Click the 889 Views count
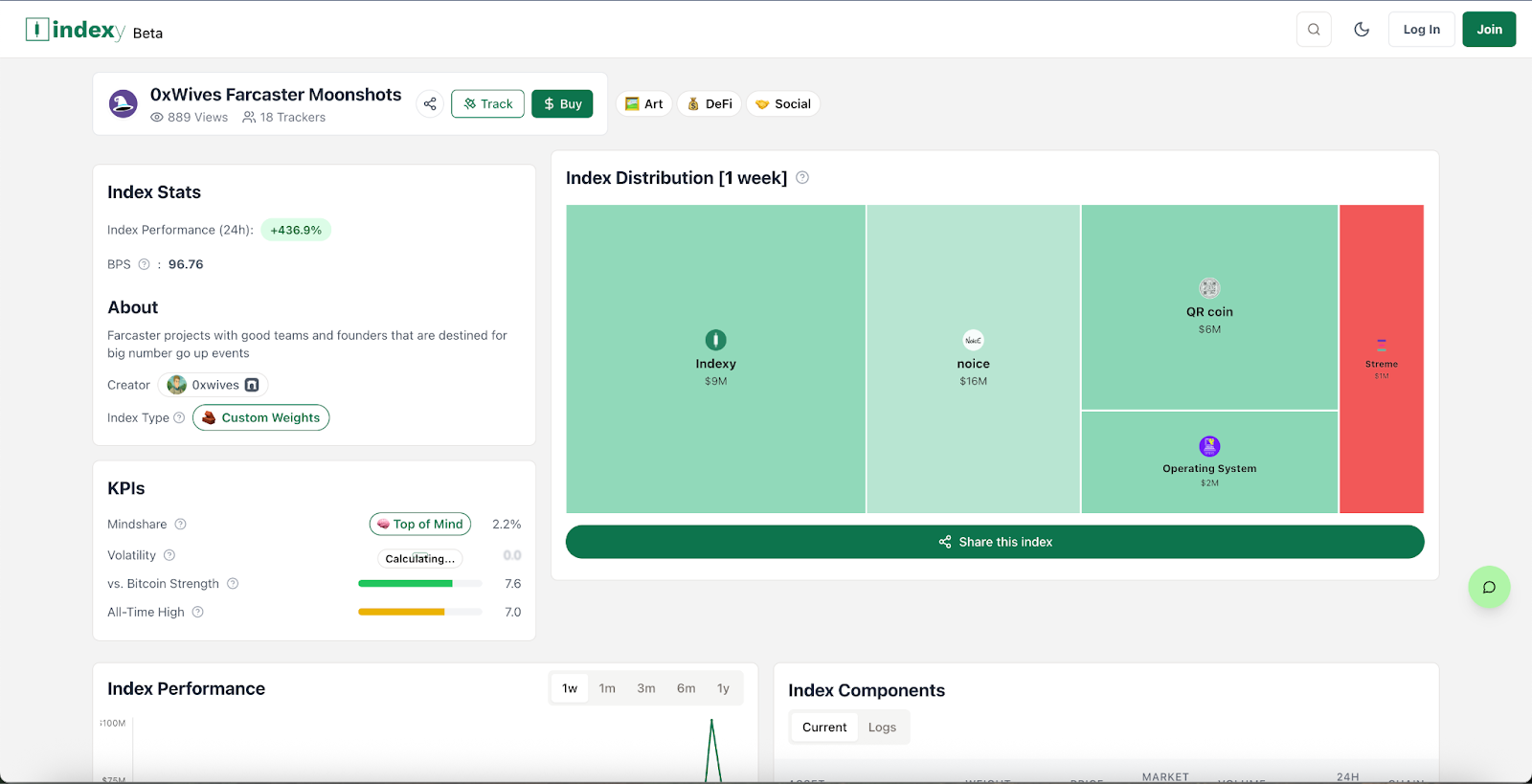Viewport: 1532px width, 784px height. tap(190, 118)
